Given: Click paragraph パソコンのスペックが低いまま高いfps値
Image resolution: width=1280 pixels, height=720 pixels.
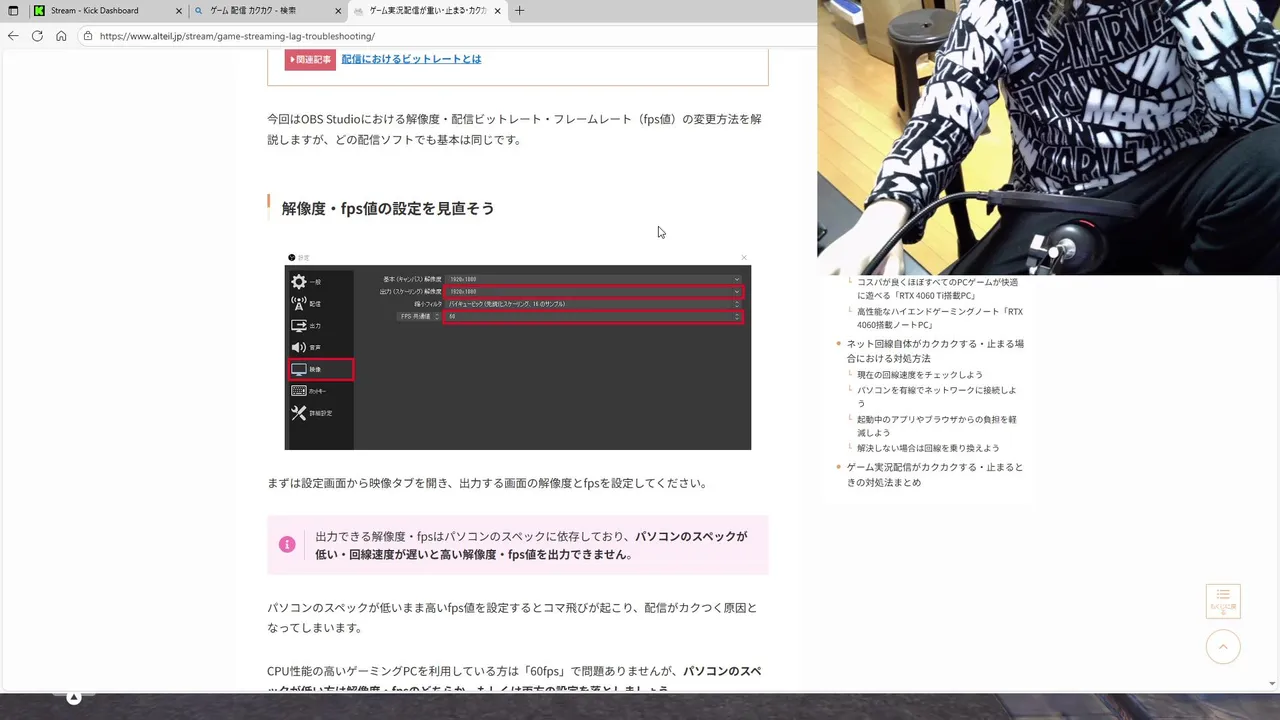Looking at the screenshot, I should [512, 618].
